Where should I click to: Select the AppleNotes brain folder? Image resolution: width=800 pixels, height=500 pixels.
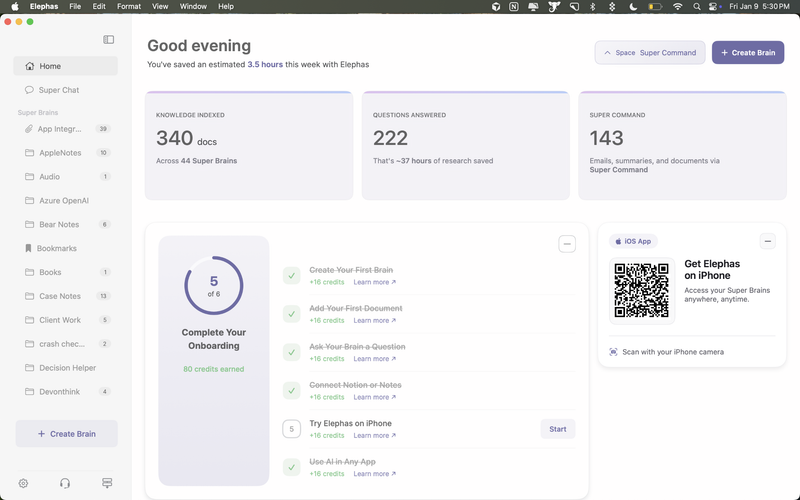tap(65, 153)
